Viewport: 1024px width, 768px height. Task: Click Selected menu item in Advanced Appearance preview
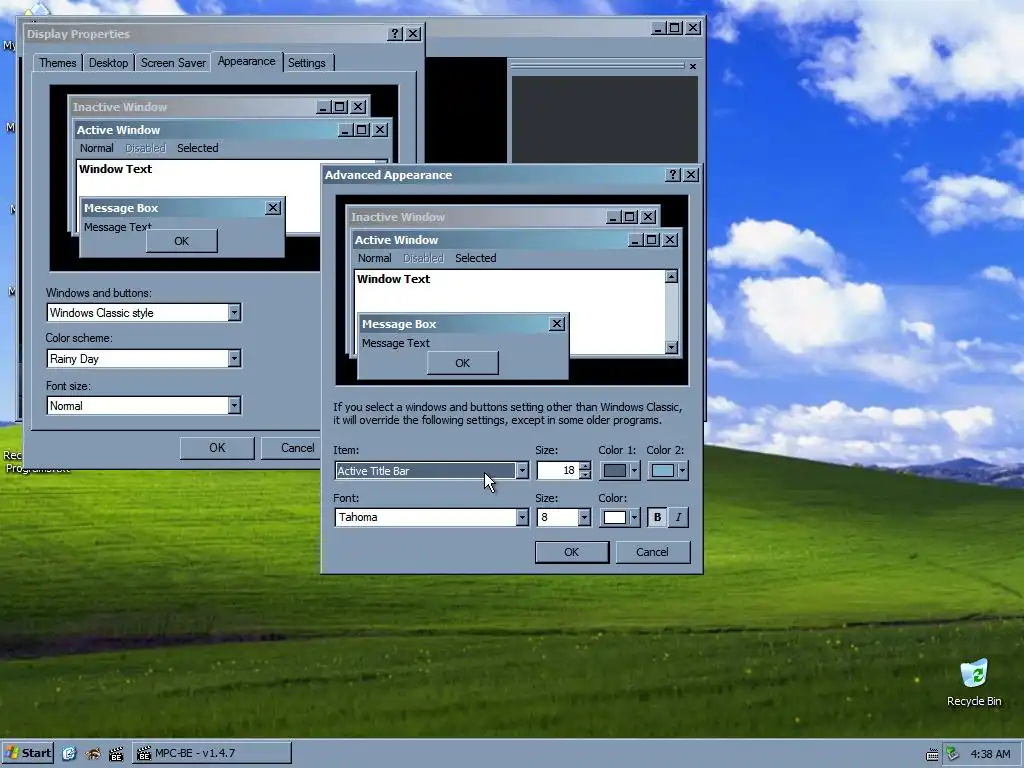click(475, 258)
